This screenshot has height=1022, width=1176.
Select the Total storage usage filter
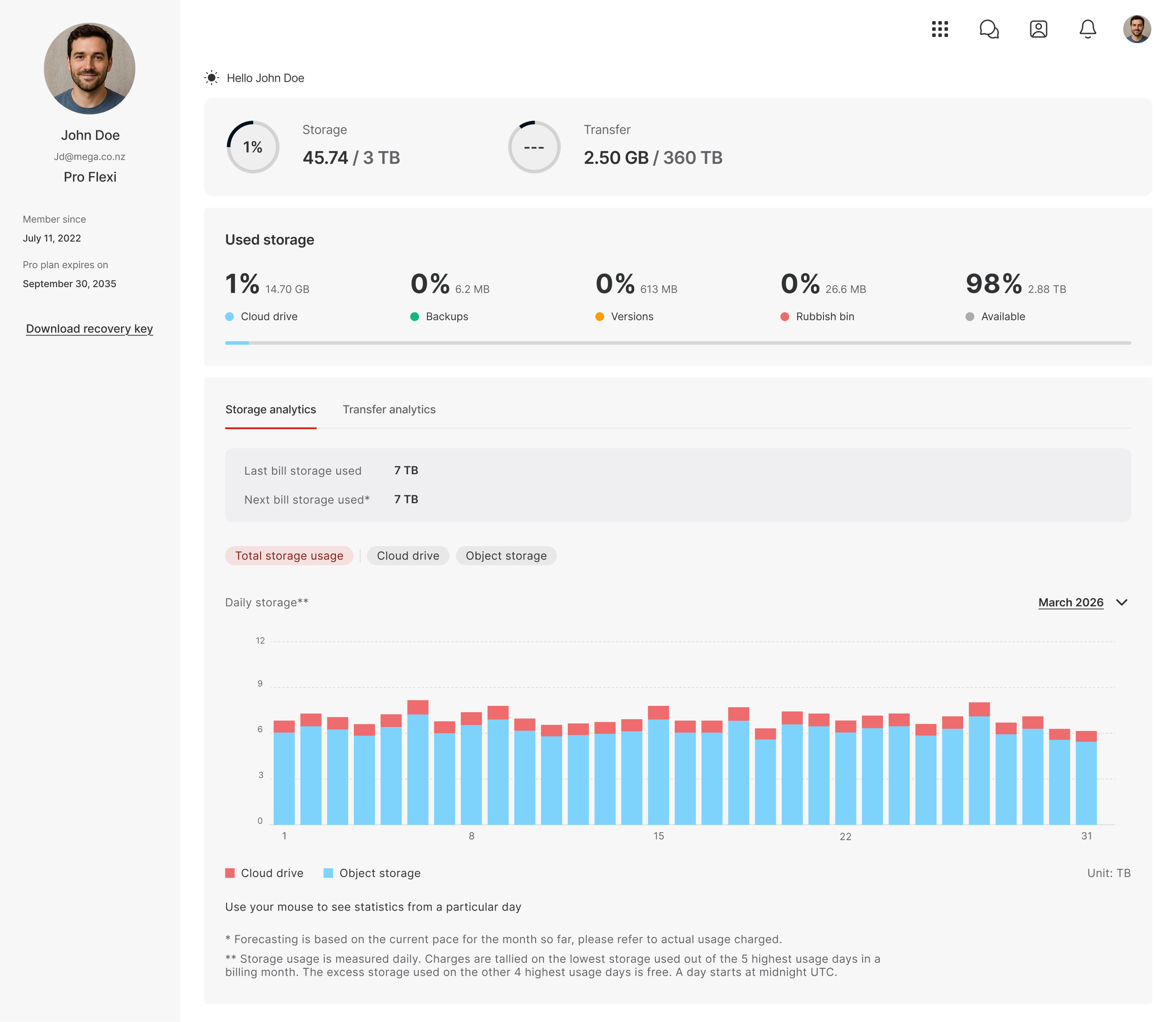(x=289, y=556)
